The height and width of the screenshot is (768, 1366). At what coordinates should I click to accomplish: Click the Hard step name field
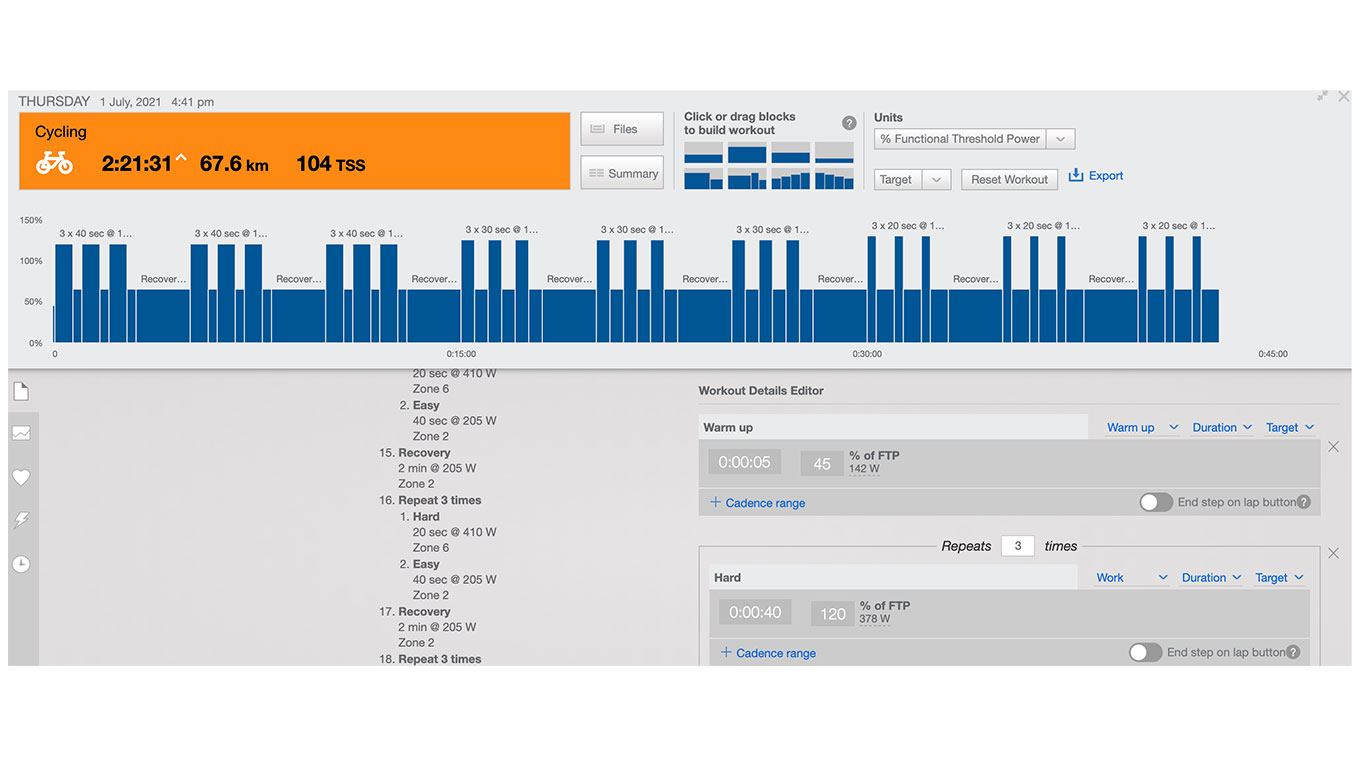[x=893, y=577]
